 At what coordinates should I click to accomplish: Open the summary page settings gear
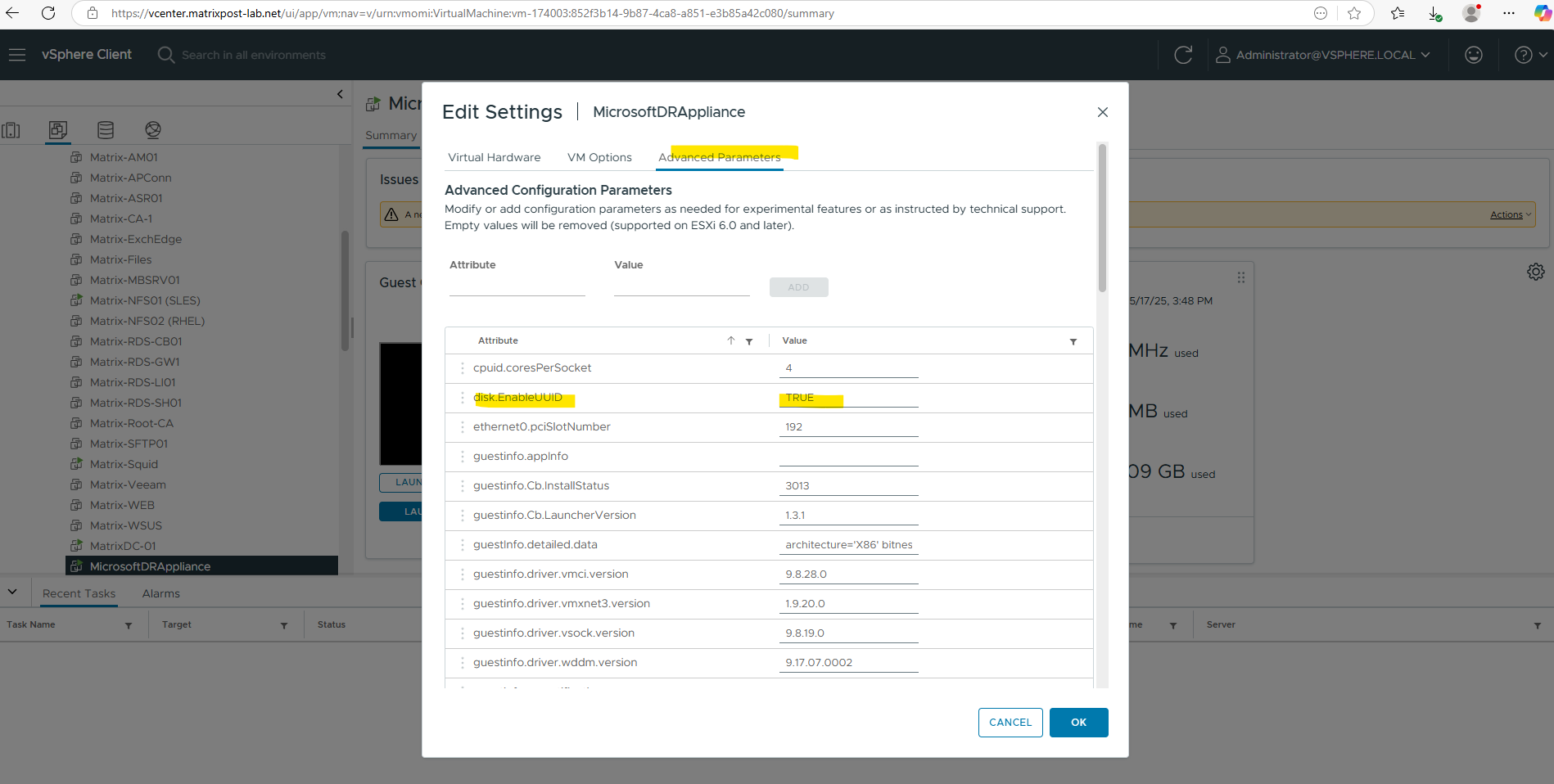(1536, 272)
